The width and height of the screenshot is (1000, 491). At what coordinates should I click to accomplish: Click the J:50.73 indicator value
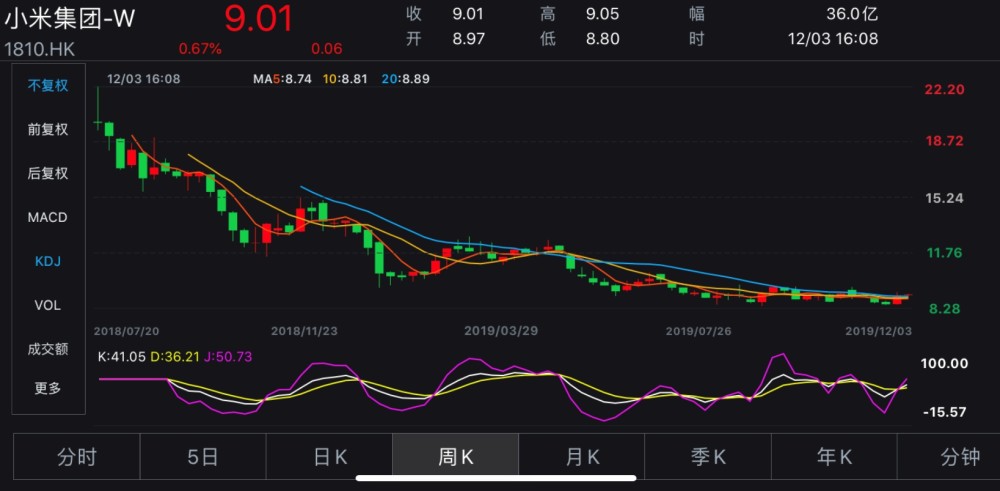(228, 357)
